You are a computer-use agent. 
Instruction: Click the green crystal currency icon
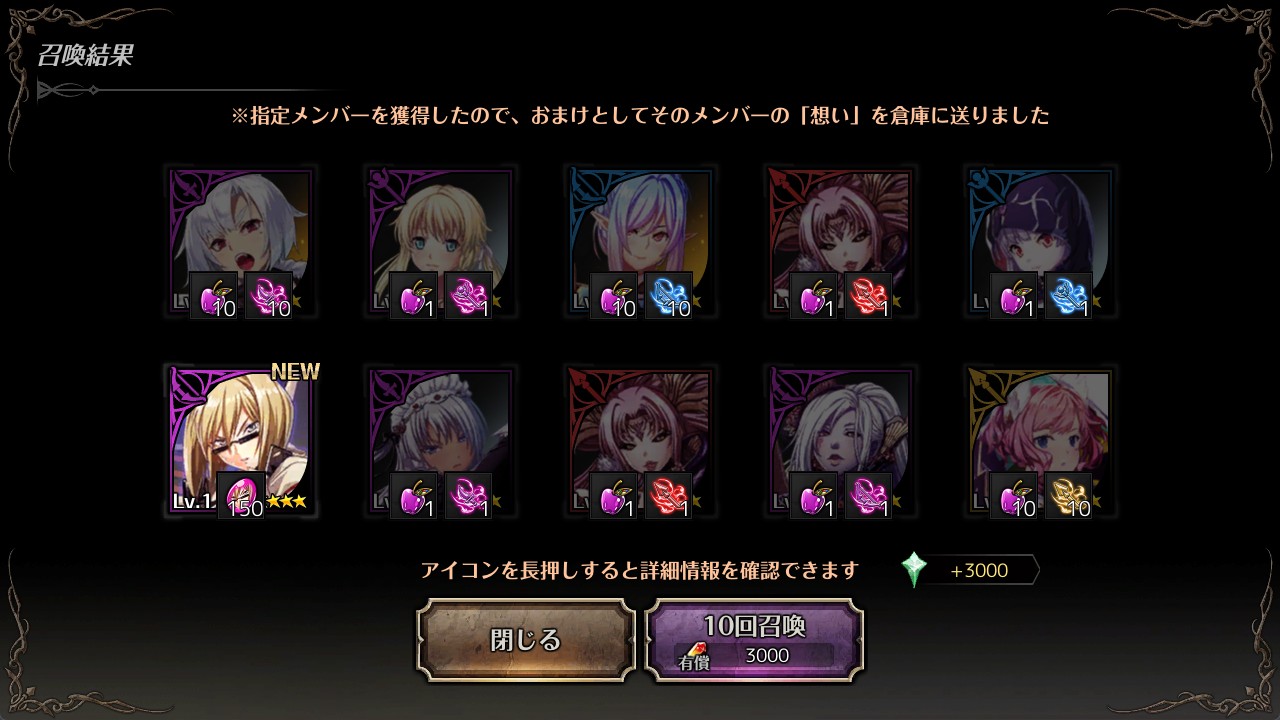913,570
